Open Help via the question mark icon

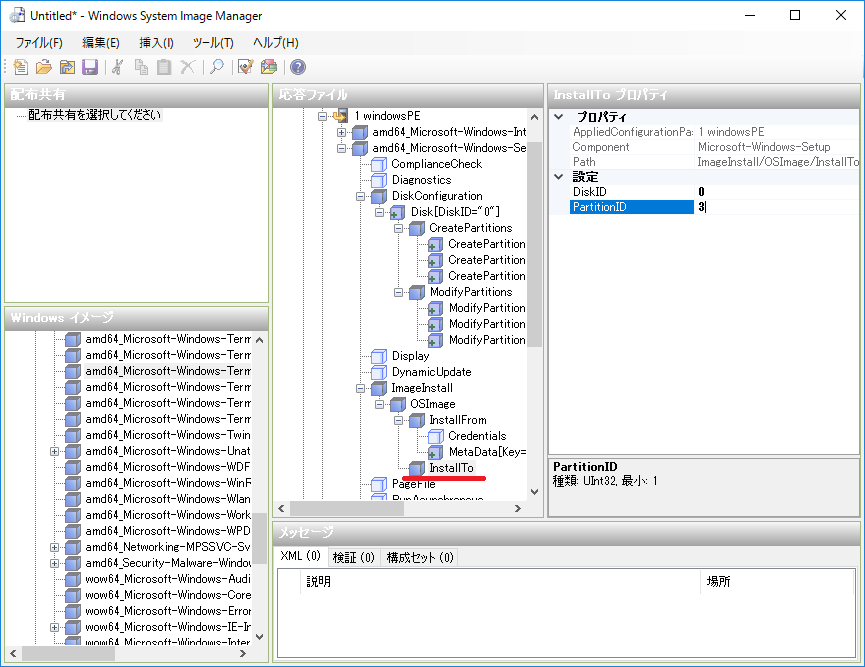(298, 67)
